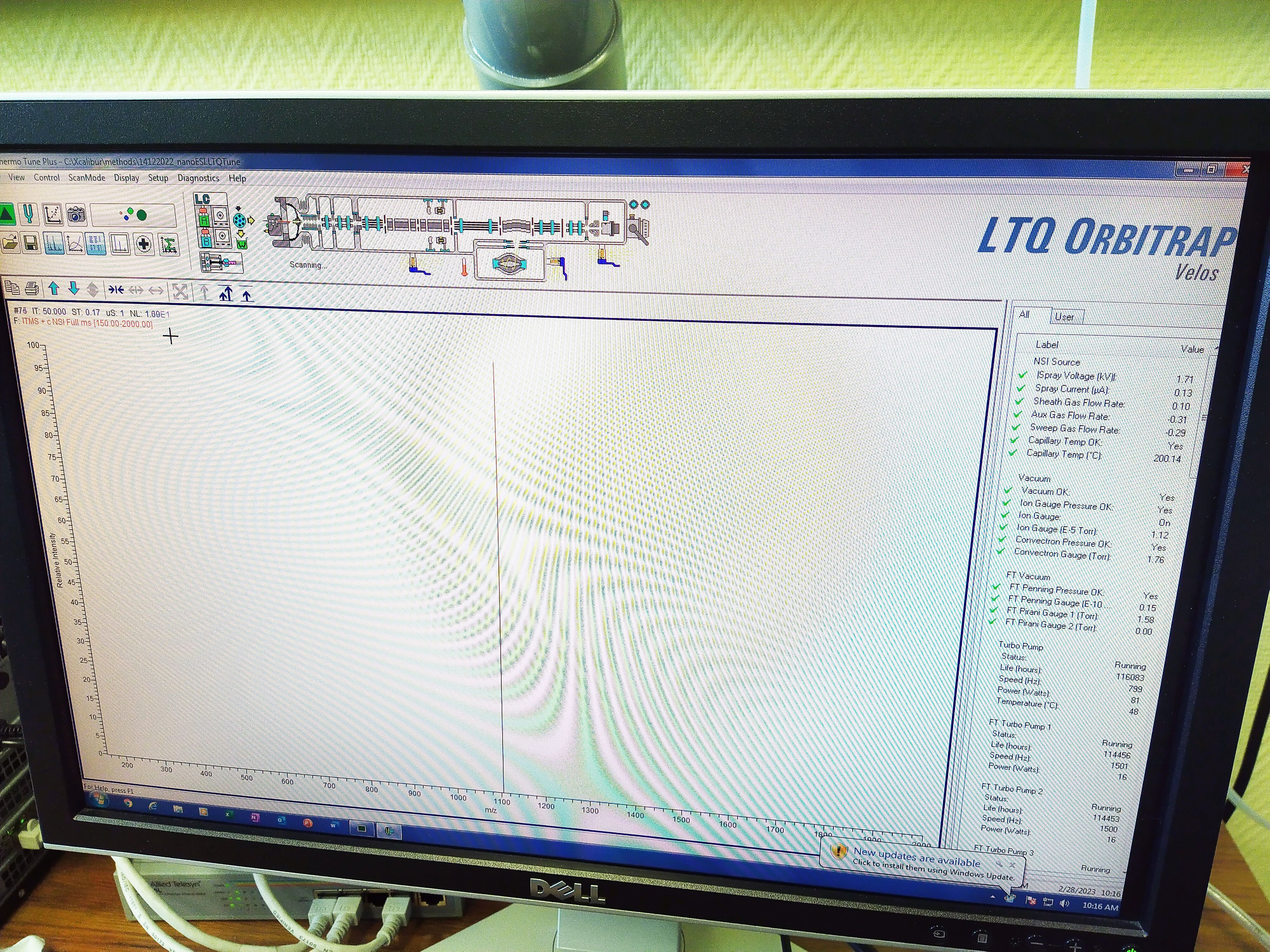The width and height of the screenshot is (1270, 952).
Task: Click the red thermometer temperature icon
Action: coord(464,268)
